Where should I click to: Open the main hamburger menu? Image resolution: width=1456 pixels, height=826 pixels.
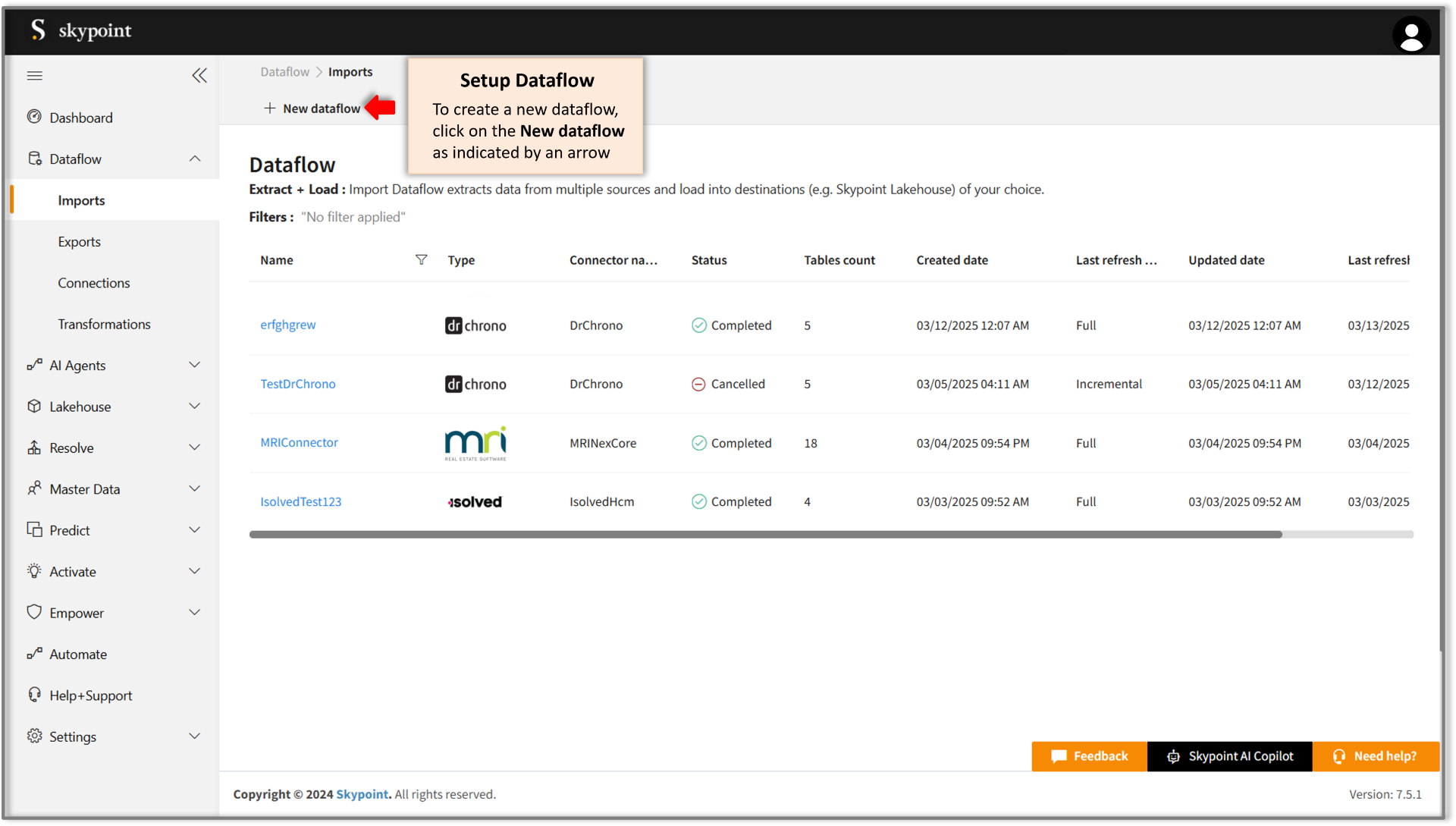tap(34, 76)
